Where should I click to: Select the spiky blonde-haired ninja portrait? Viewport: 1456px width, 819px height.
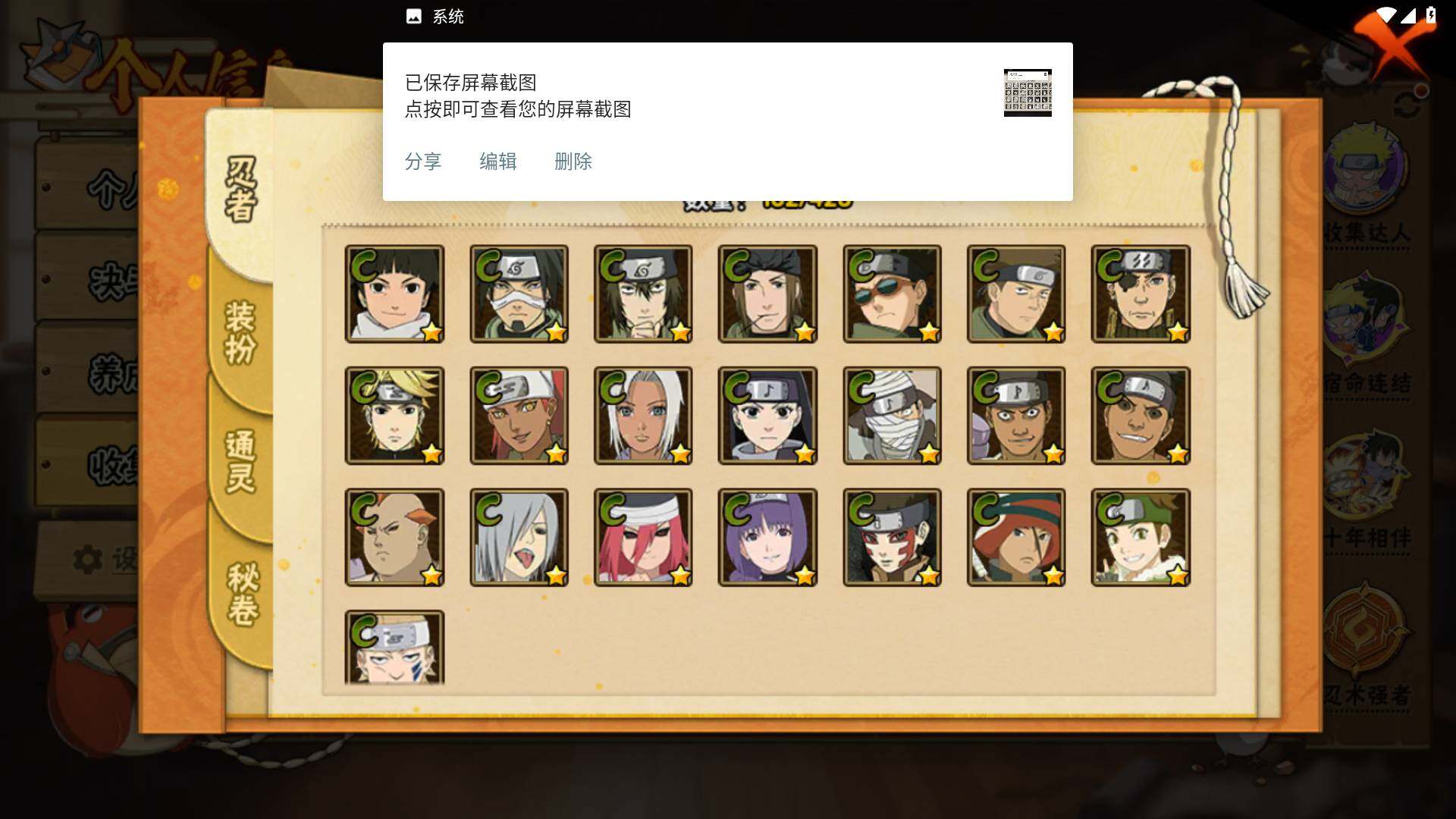[x=394, y=416]
